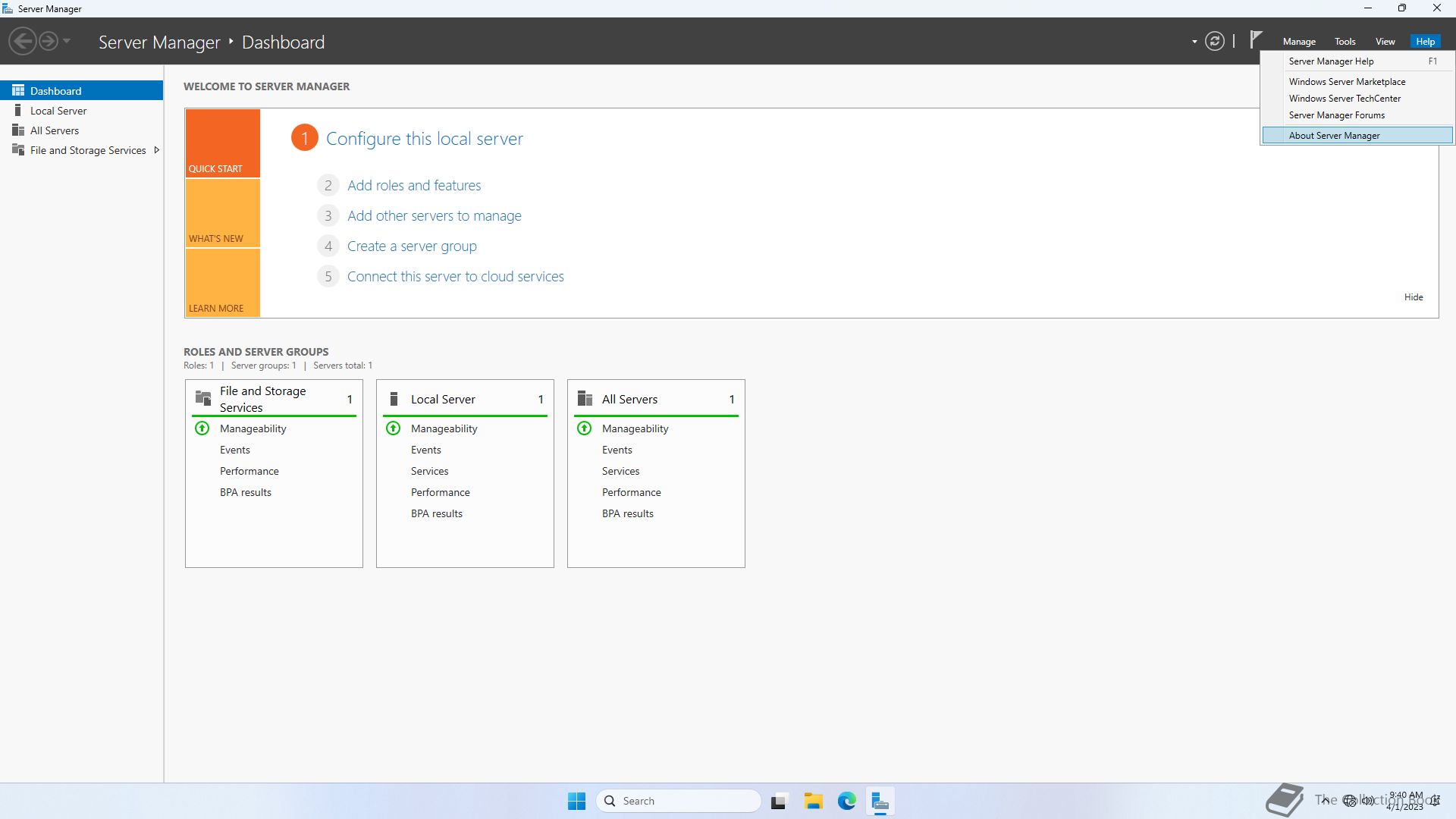1456x819 pixels.
Task: Click the taskbar Search box
Action: pos(679,801)
